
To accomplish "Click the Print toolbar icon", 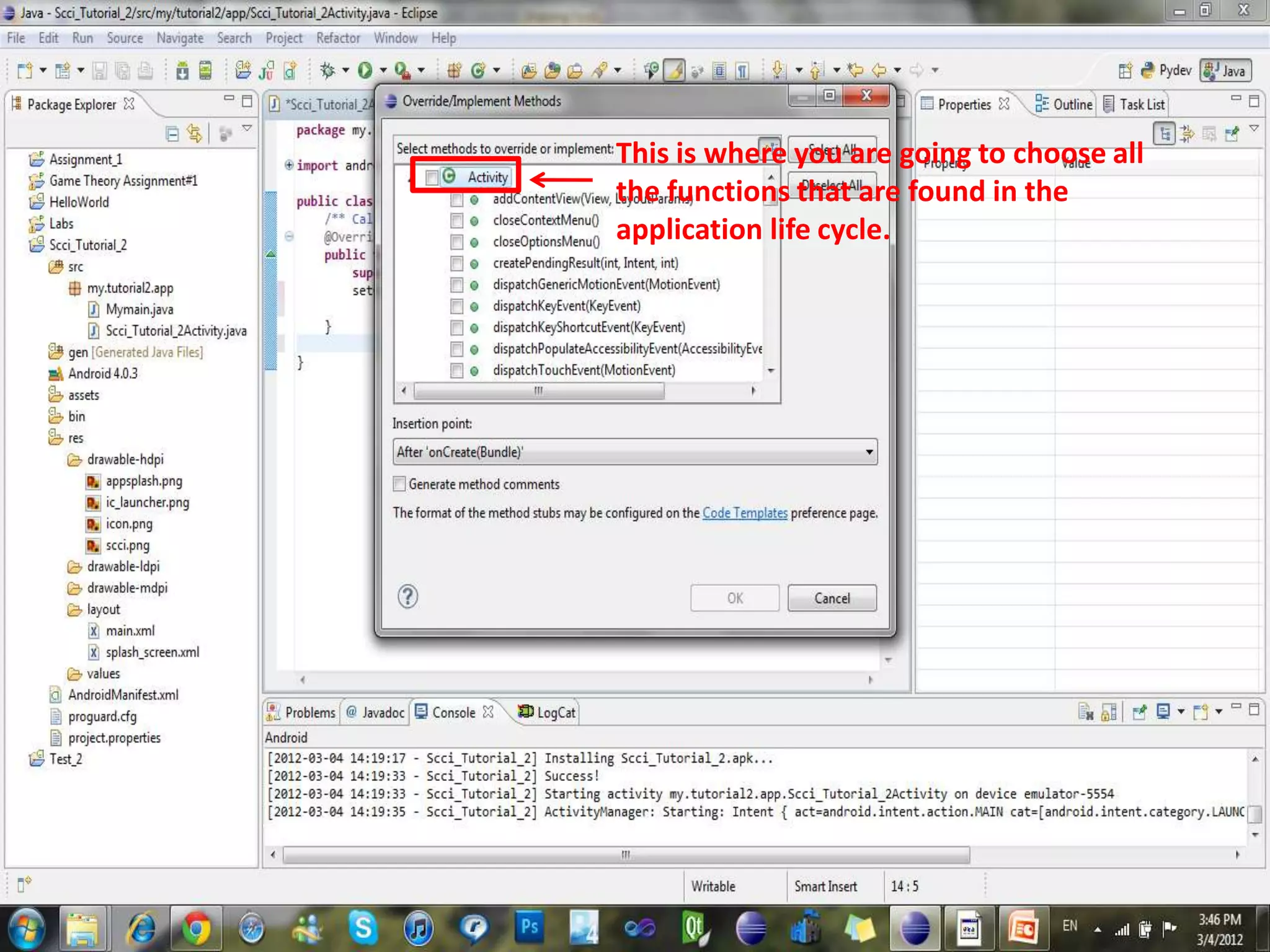I will click(145, 71).
